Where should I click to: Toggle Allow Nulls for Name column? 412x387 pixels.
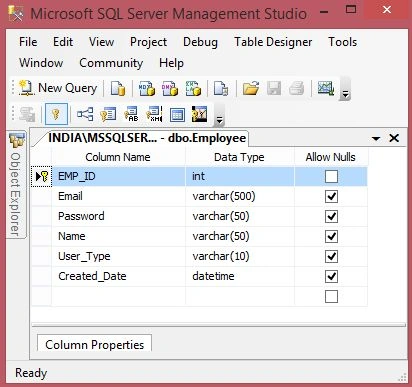331,236
